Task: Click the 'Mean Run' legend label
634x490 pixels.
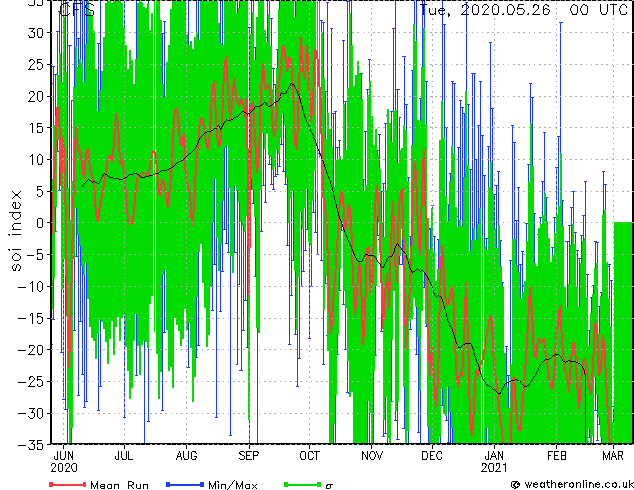Action: coord(120,485)
